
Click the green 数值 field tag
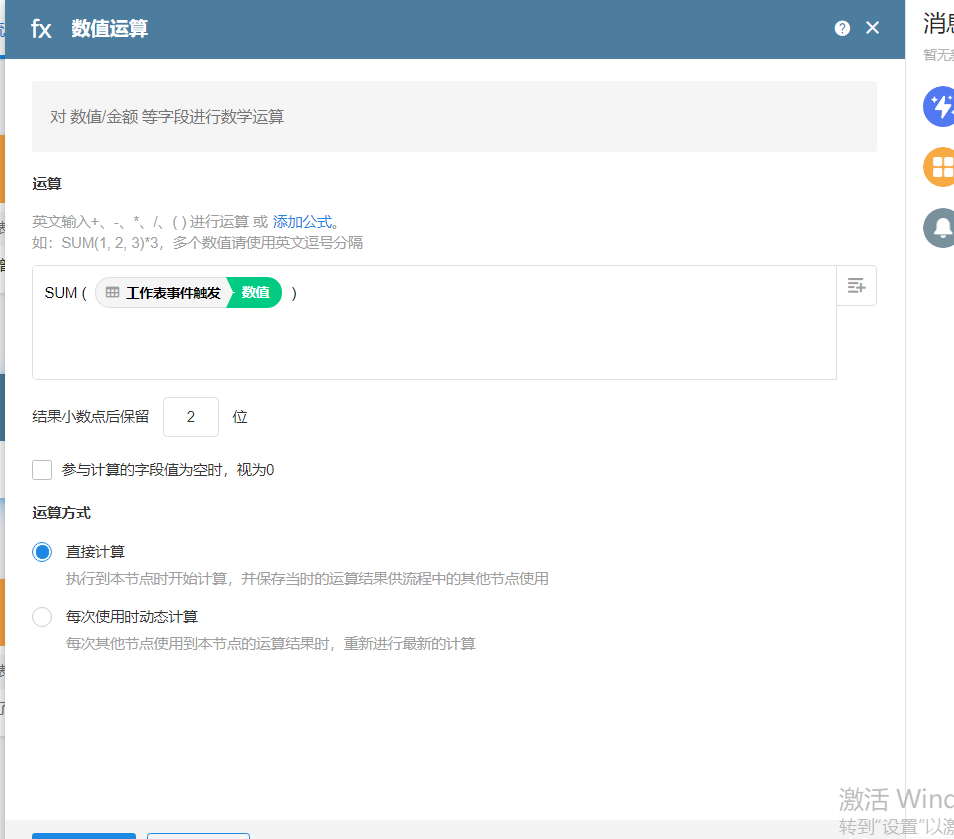(x=256, y=293)
